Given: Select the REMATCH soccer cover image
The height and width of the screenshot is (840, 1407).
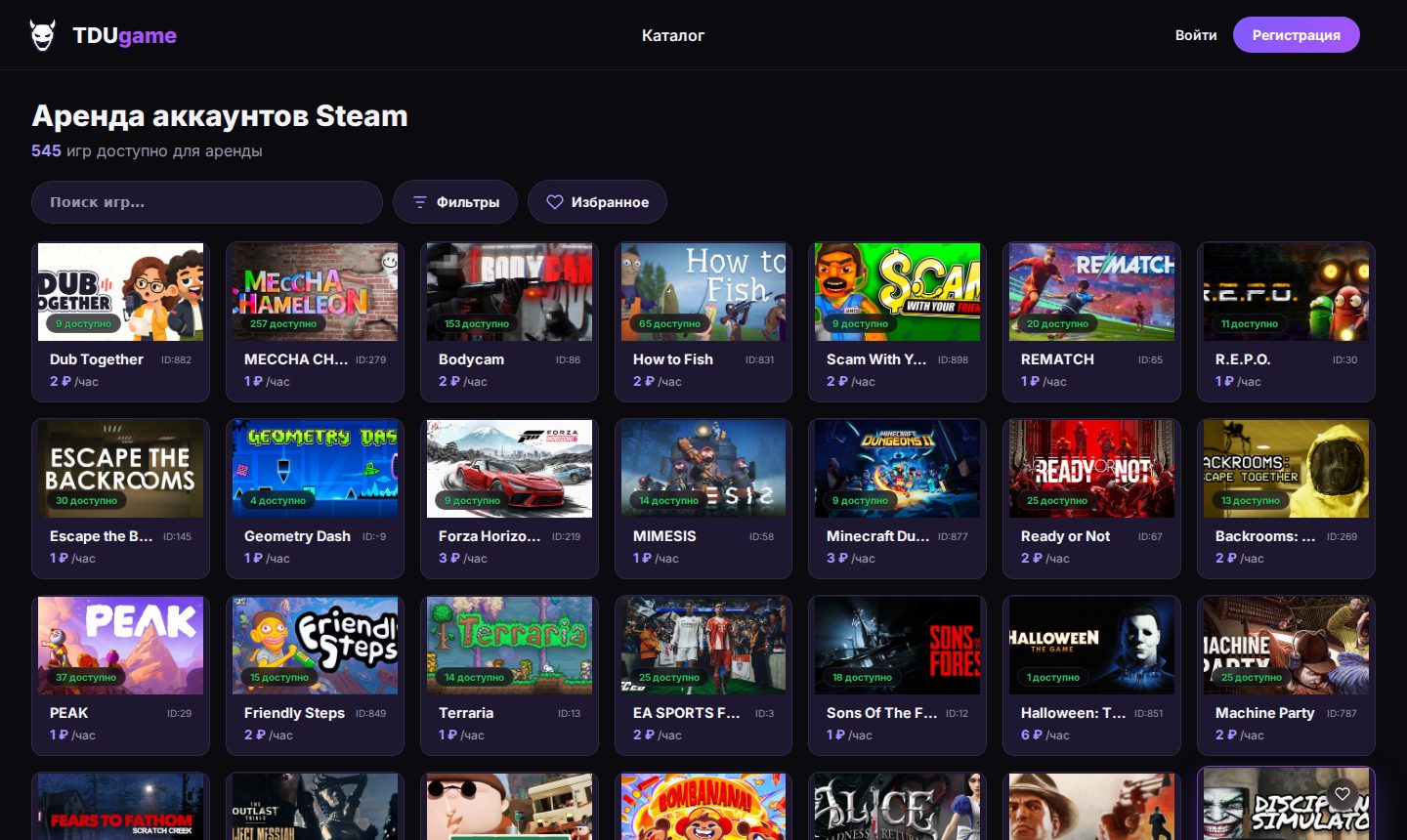Looking at the screenshot, I should pos(1092,292).
